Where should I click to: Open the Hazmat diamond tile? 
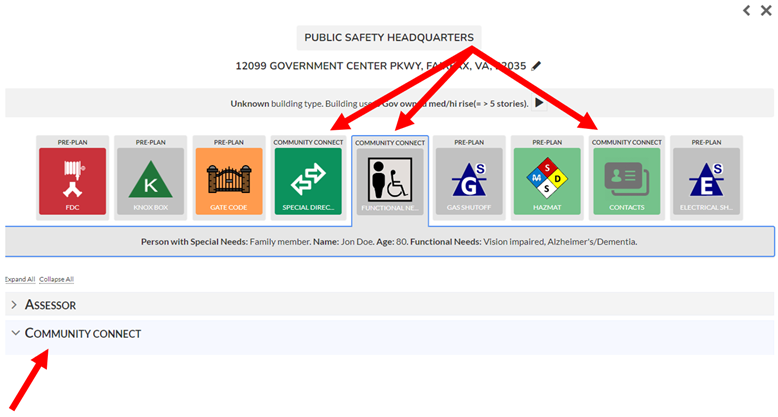546,181
